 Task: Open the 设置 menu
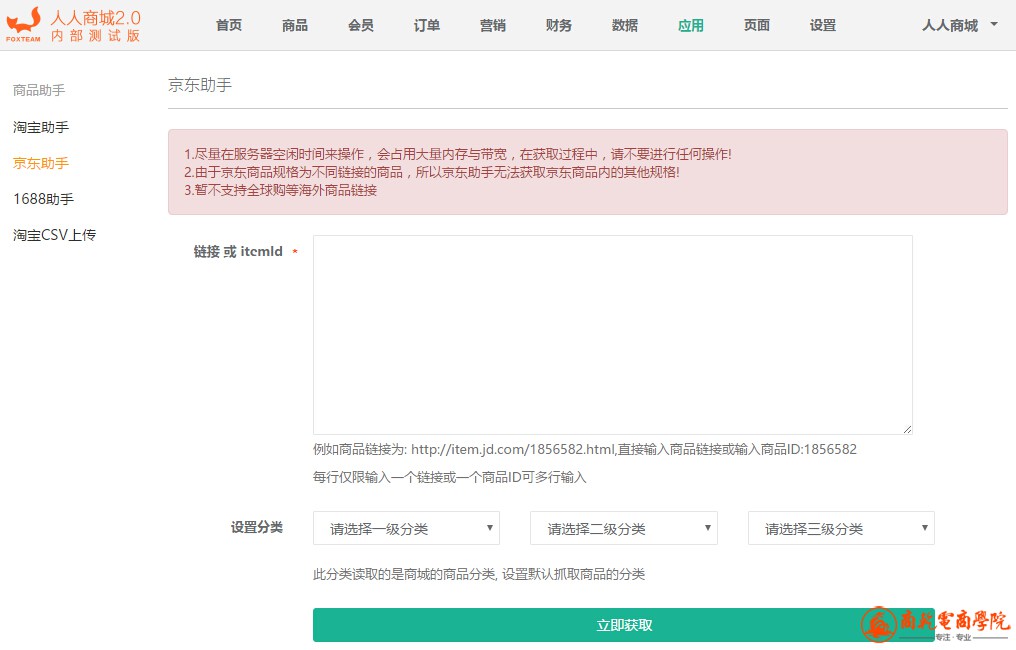[x=823, y=25]
